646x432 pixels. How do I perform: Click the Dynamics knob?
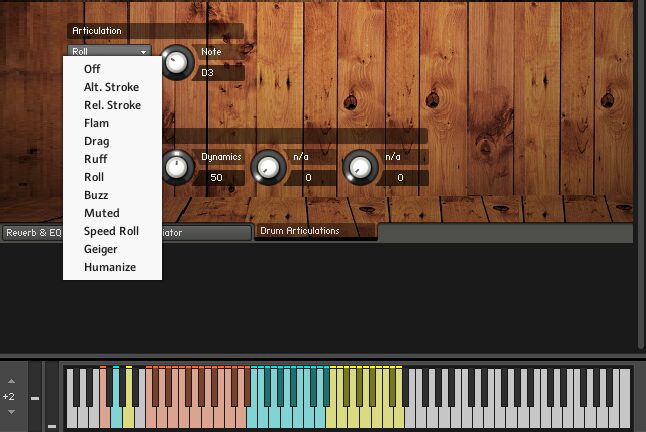pyautogui.click(x=177, y=167)
